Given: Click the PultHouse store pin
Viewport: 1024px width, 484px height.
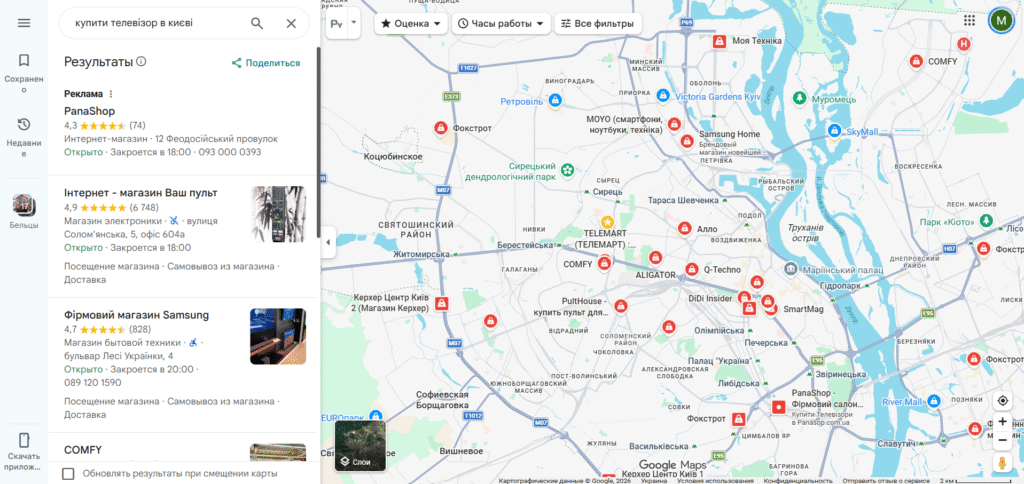Looking at the screenshot, I should 620,306.
